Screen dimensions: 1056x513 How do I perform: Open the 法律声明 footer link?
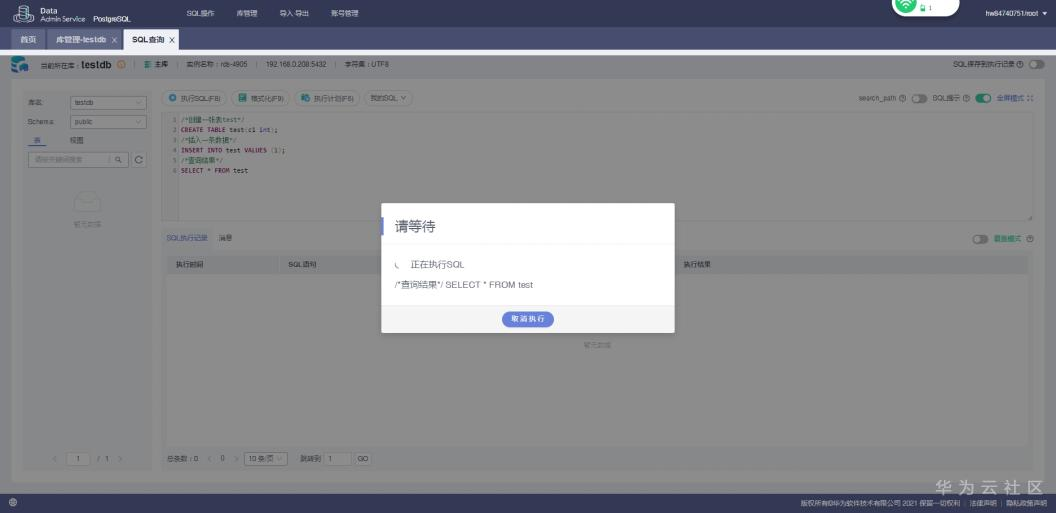point(983,504)
